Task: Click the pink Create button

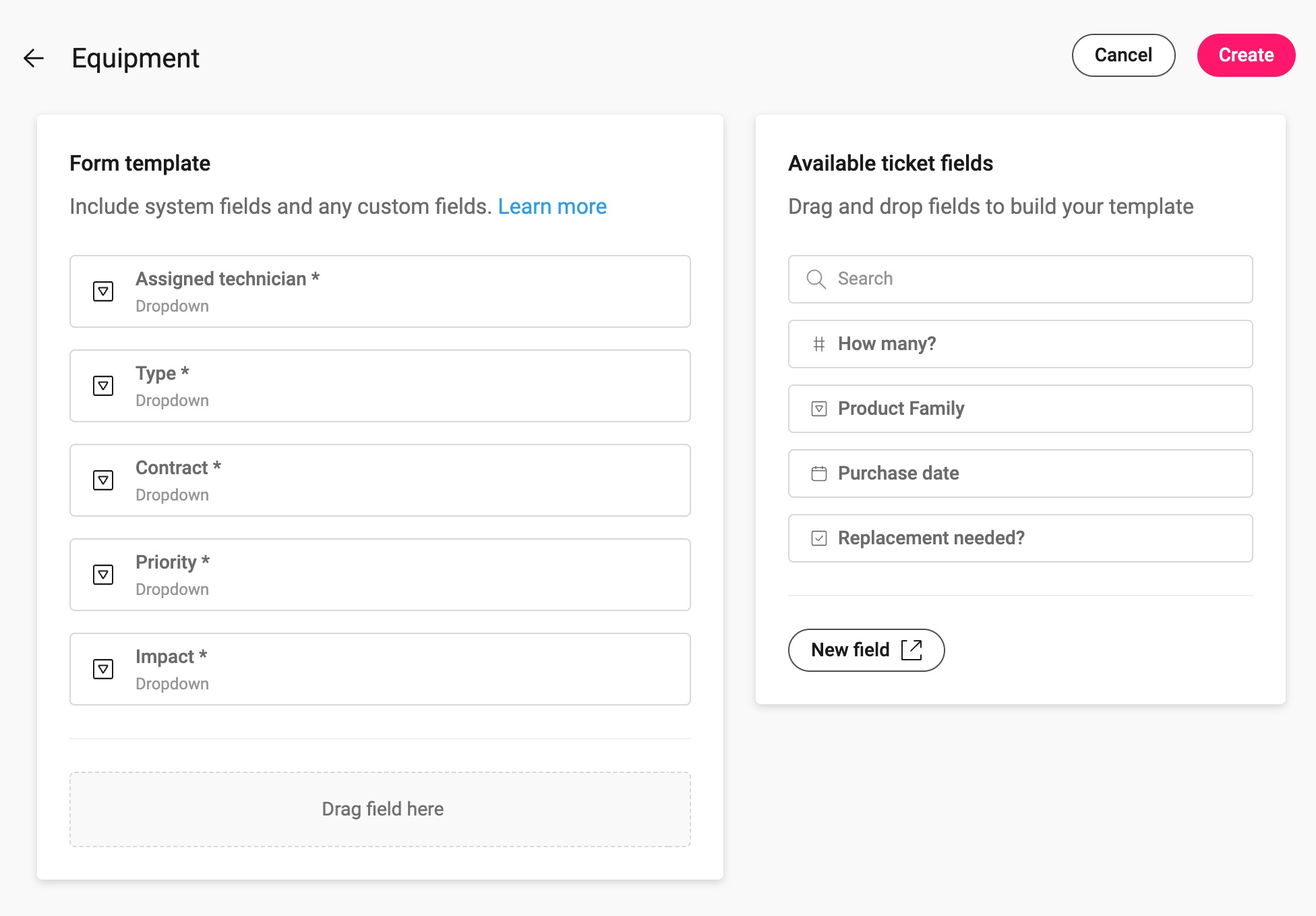Action: coord(1246,55)
